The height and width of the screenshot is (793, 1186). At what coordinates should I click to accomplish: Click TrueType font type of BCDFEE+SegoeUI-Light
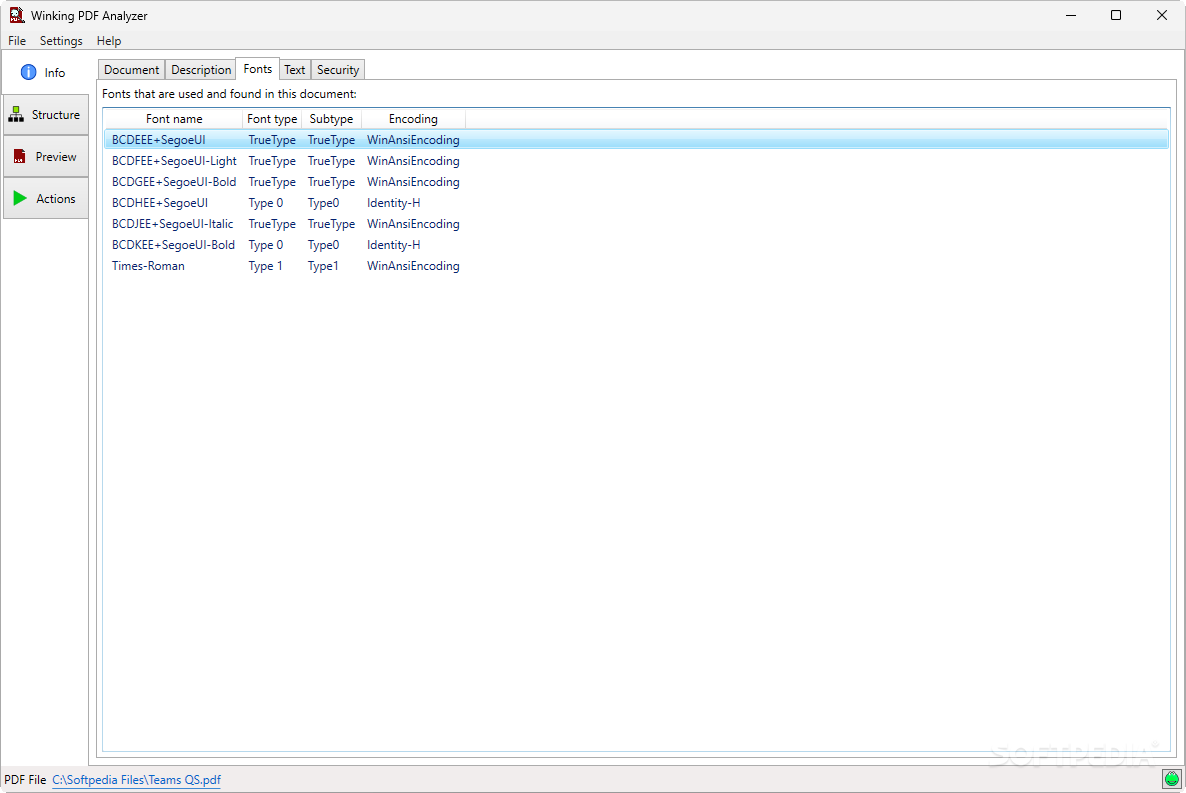point(272,161)
